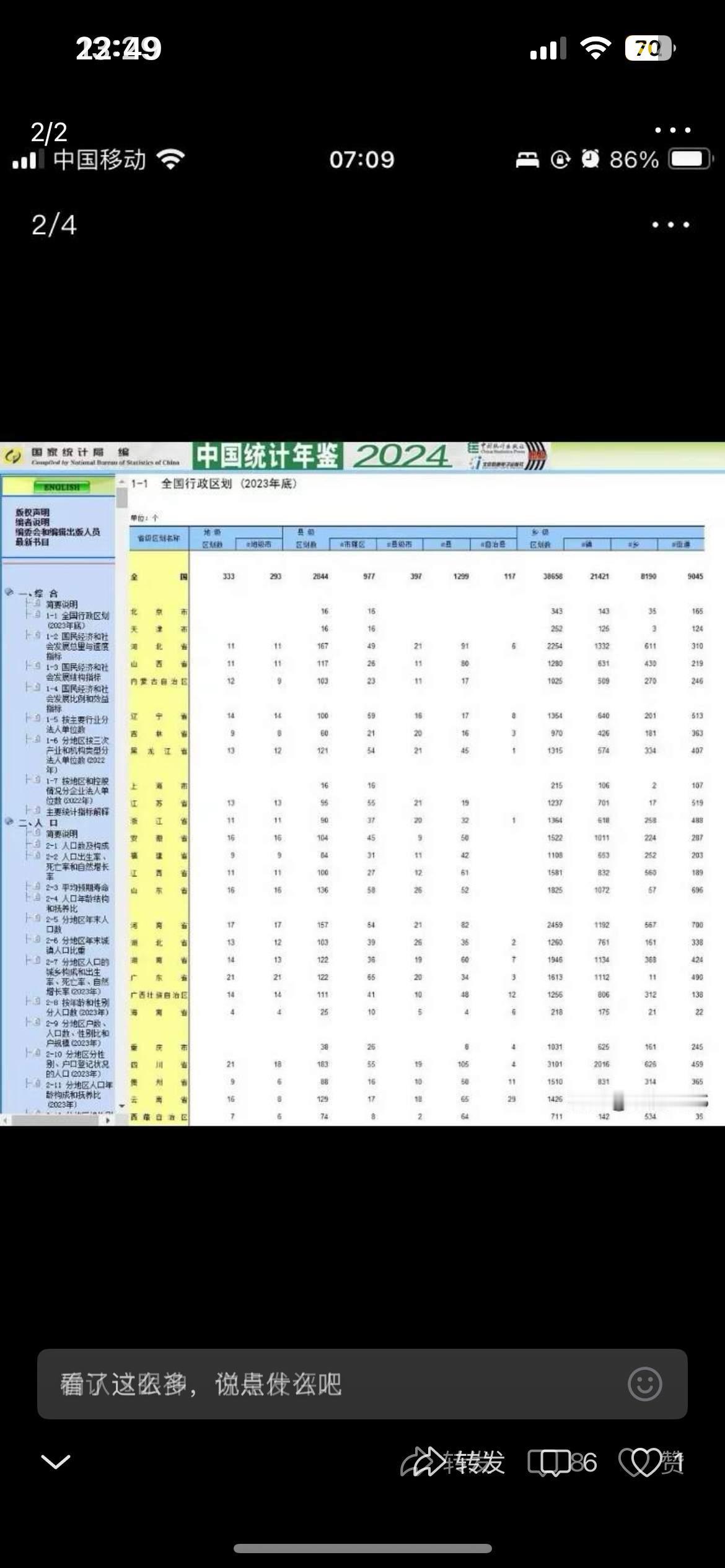Tap the heart 赞 like button
The height and width of the screenshot is (1568, 725).
[651, 1462]
